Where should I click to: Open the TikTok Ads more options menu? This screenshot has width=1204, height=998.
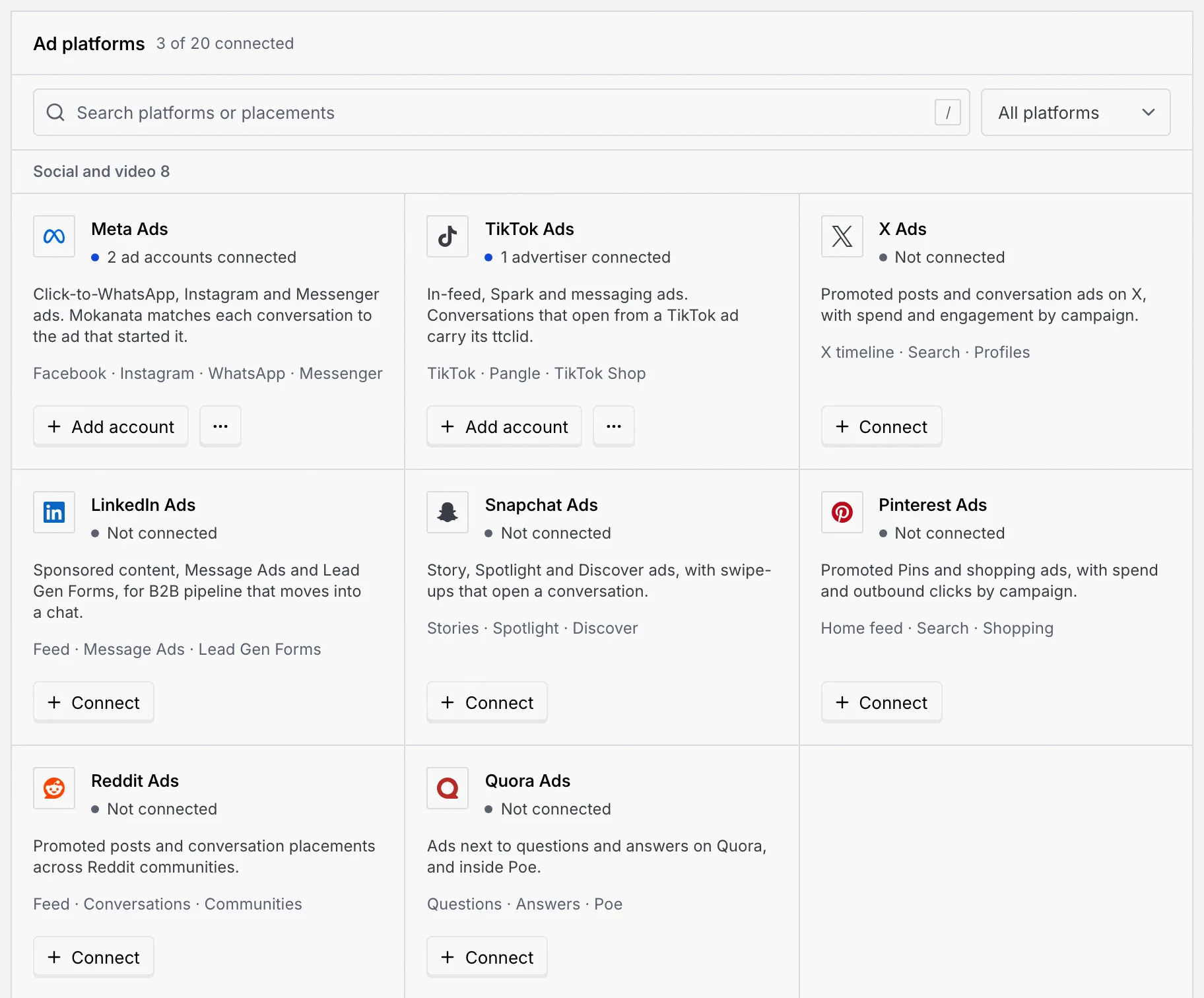pyautogui.click(x=614, y=426)
